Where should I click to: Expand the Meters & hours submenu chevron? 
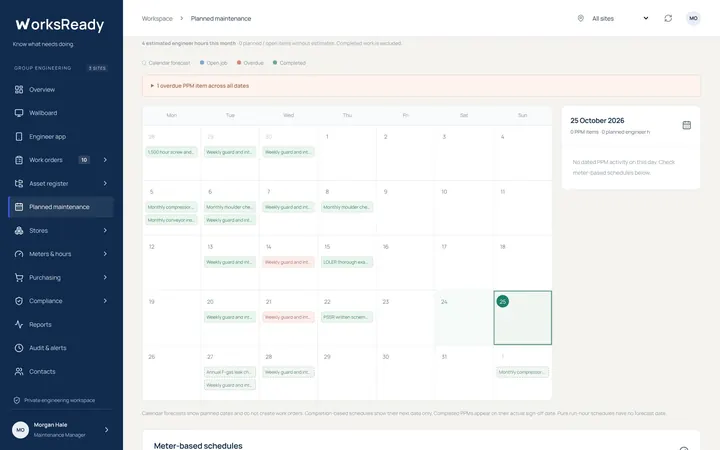[x=105, y=254]
